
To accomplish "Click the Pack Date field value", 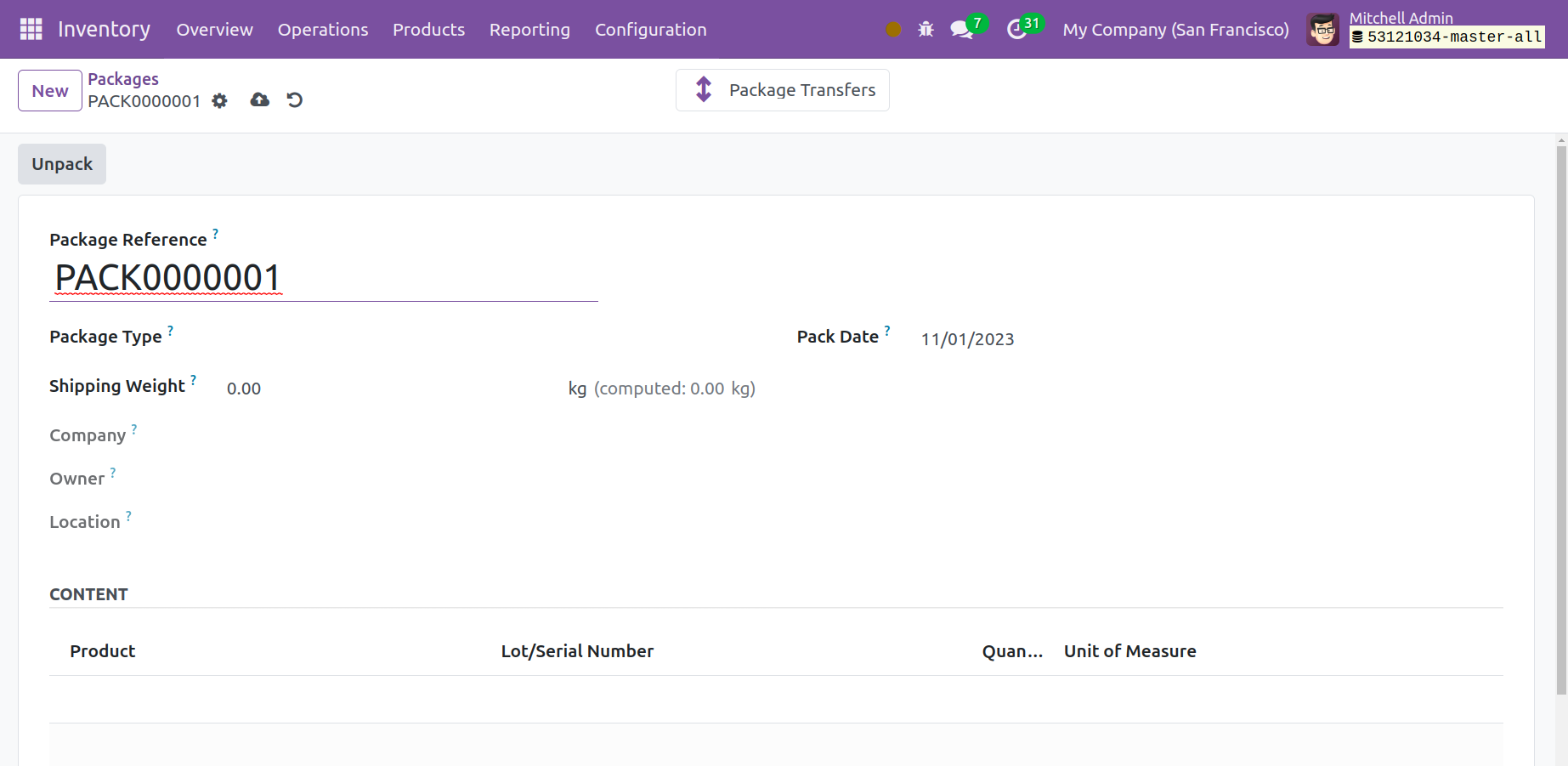I will point(967,339).
